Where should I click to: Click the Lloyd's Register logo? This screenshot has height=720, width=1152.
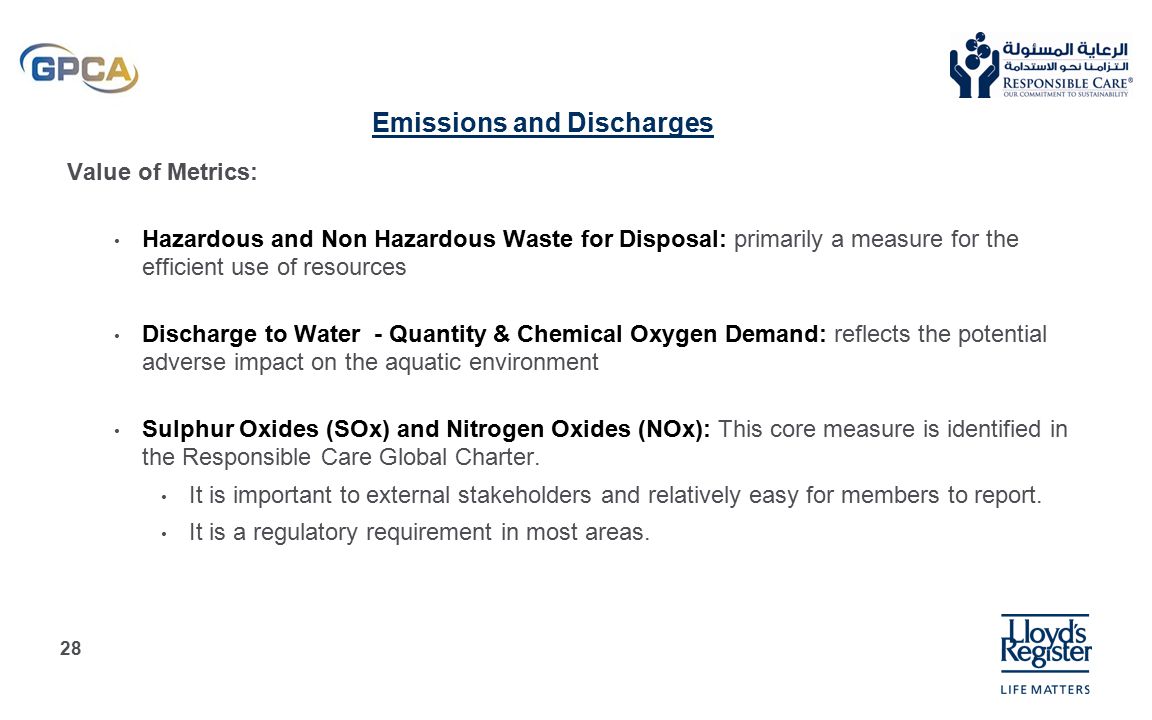tap(1045, 643)
